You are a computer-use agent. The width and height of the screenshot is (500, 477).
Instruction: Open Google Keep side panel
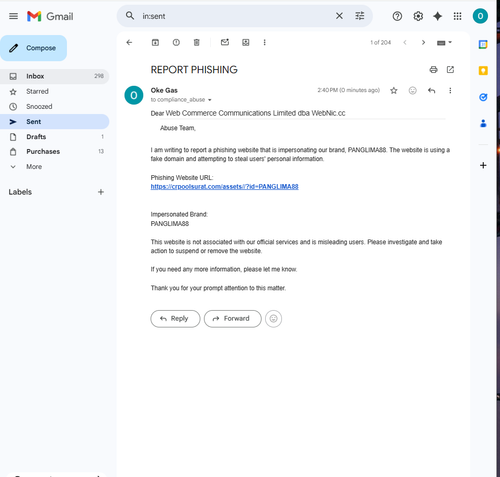click(x=483, y=71)
